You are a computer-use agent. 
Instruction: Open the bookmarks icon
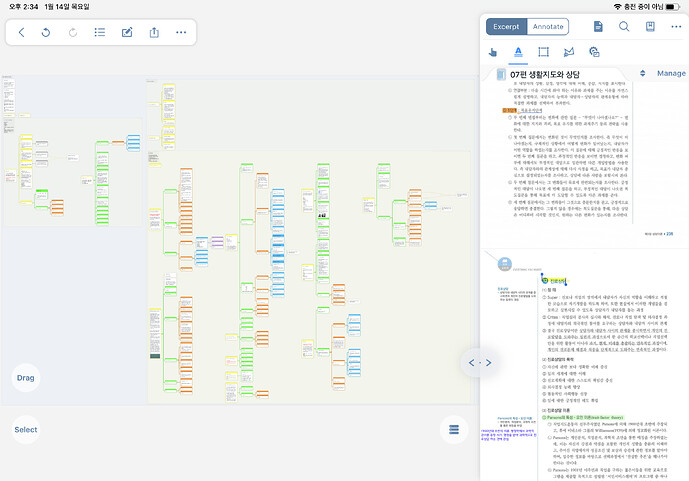650,26
